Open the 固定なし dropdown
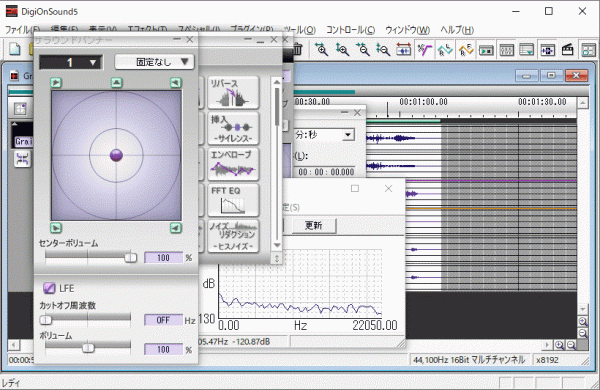Viewport: 600px width, 390px height. coord(155,62)
